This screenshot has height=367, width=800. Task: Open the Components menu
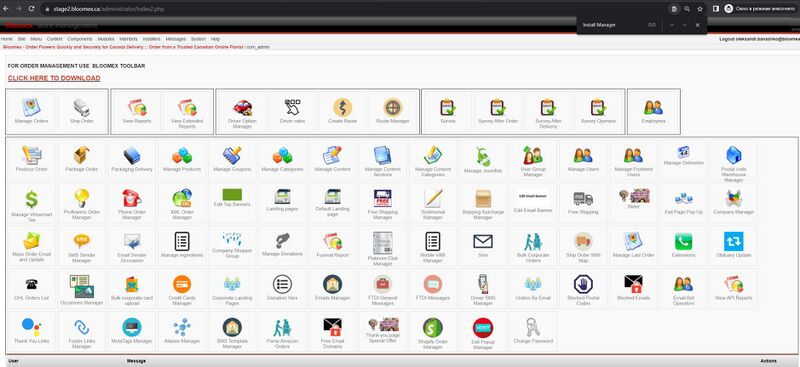click(x=80, y=39)
